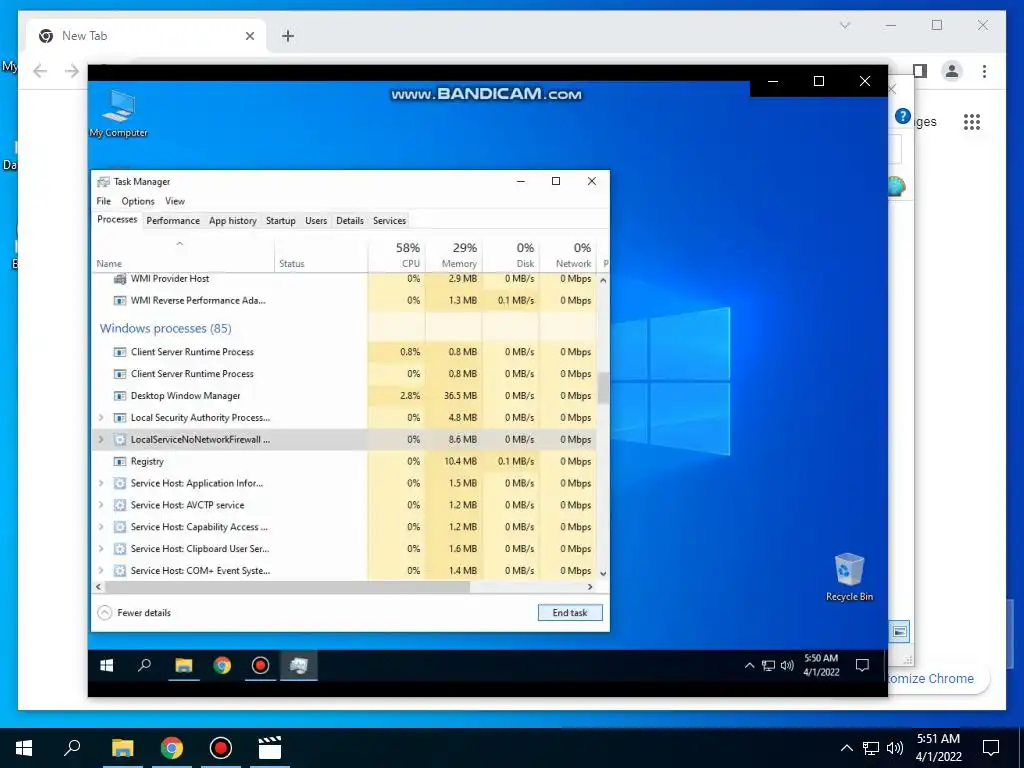This screenshot has height=768, width=1024.
Task: Switch to Performance tab
Action: (173, 221)
